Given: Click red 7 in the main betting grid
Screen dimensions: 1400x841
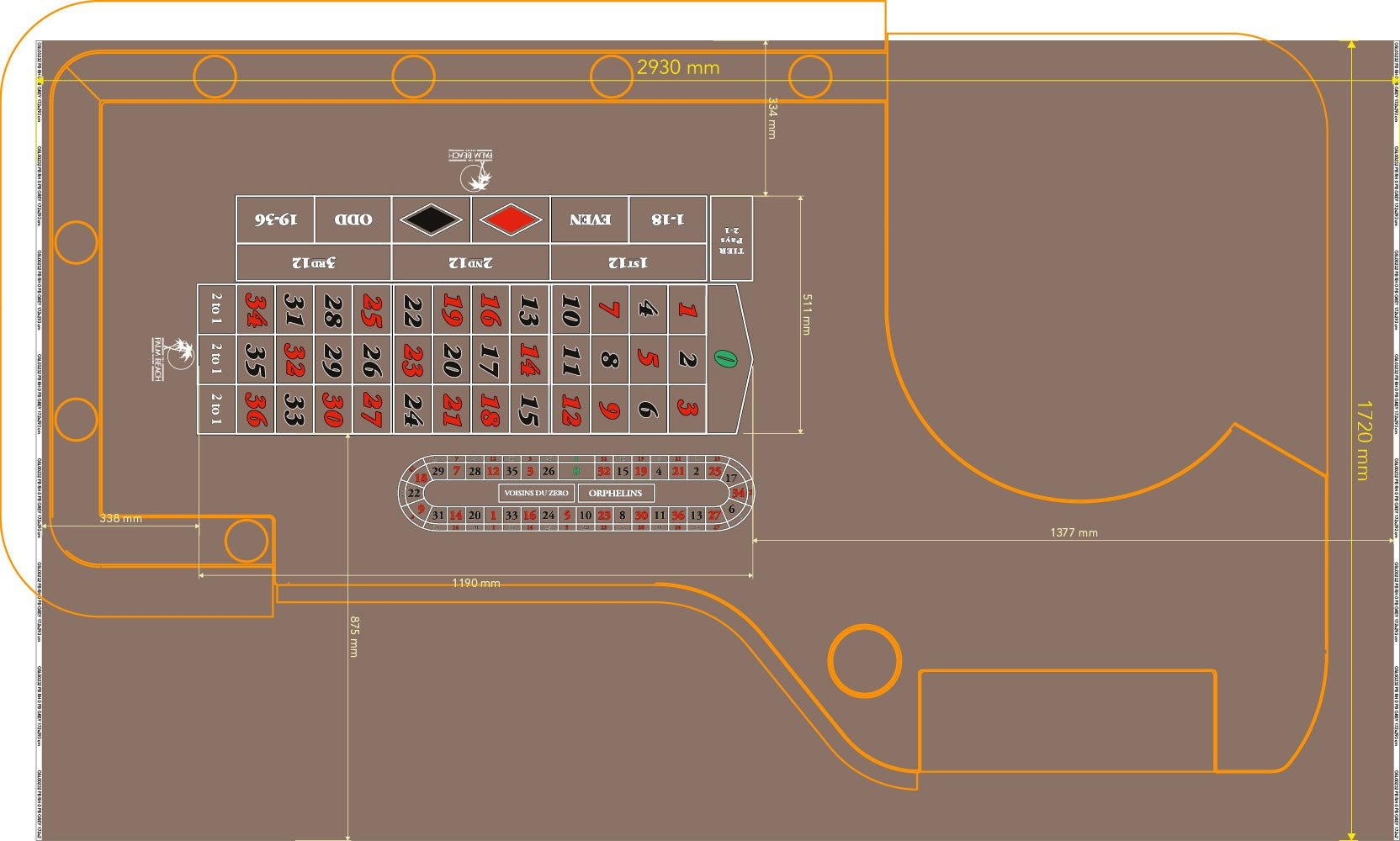Looking at the screenshot, I should click(x=609, y=309).
